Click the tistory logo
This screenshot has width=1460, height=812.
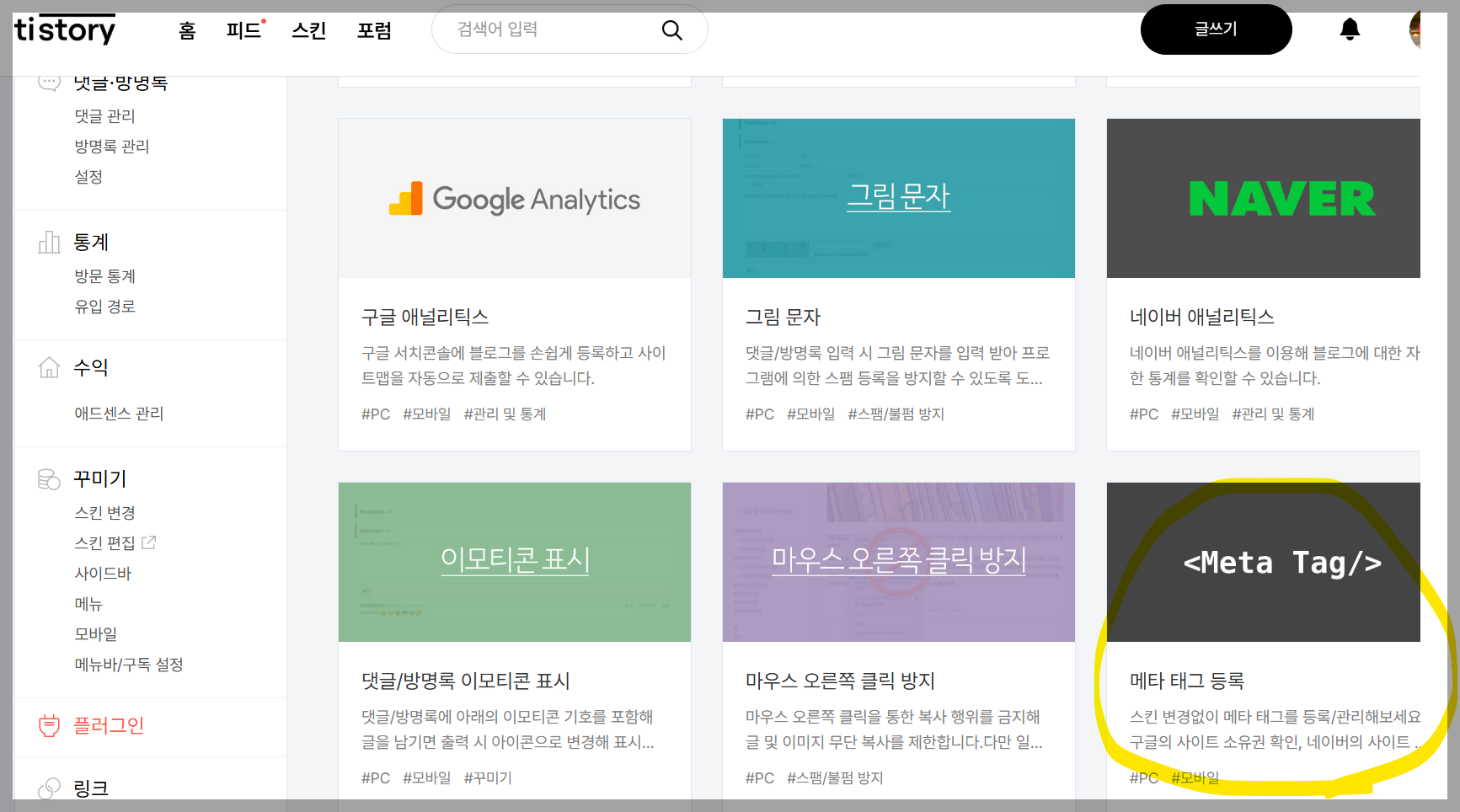(65, 29)
